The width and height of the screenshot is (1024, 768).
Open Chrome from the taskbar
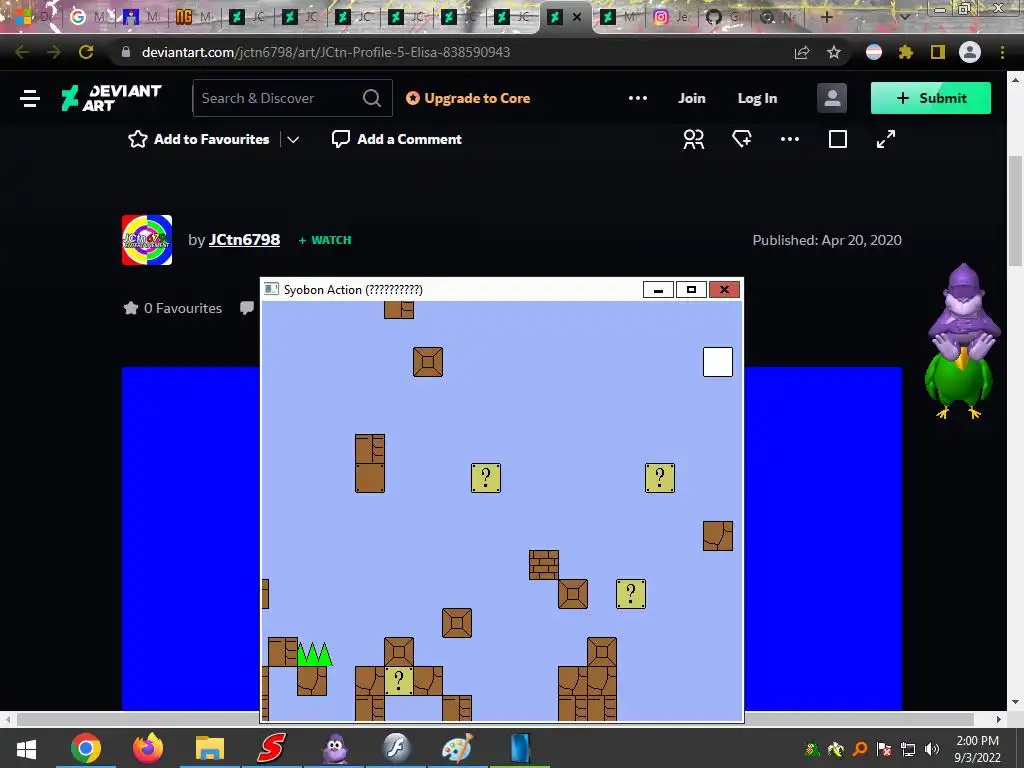[x=86, y=748]
